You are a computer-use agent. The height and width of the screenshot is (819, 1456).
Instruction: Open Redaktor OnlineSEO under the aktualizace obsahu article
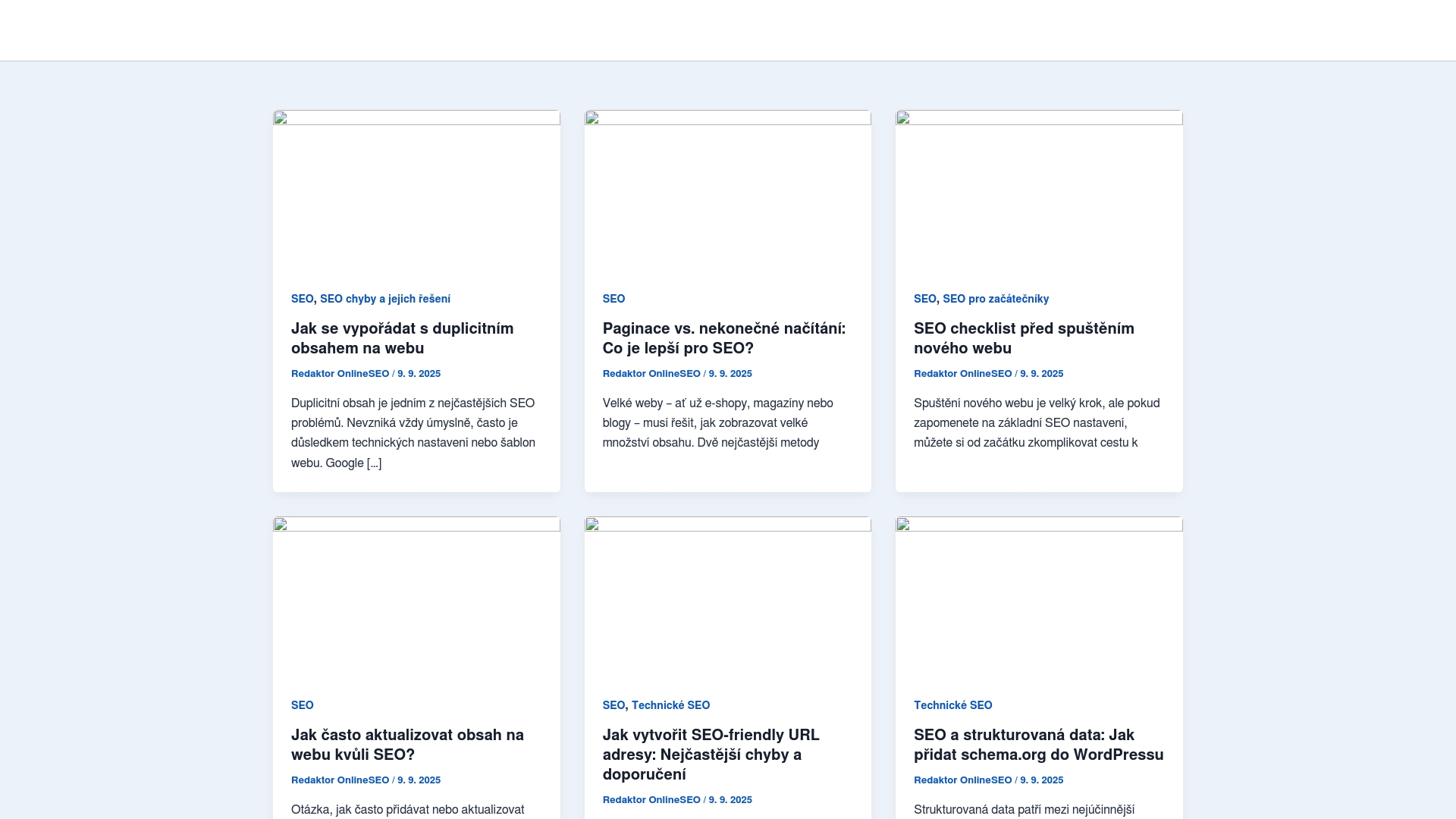[x=340, y=780]
